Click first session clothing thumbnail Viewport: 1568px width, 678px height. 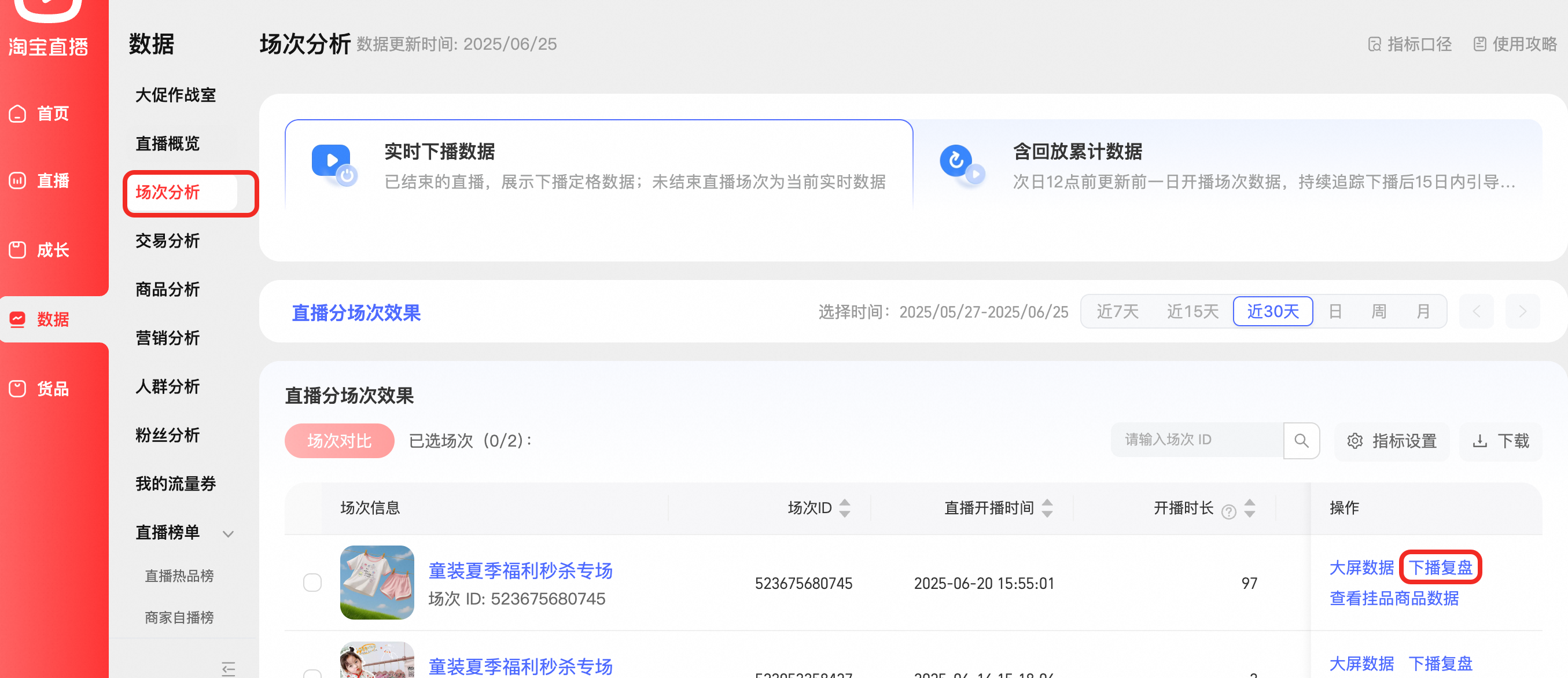coord(377,583)
